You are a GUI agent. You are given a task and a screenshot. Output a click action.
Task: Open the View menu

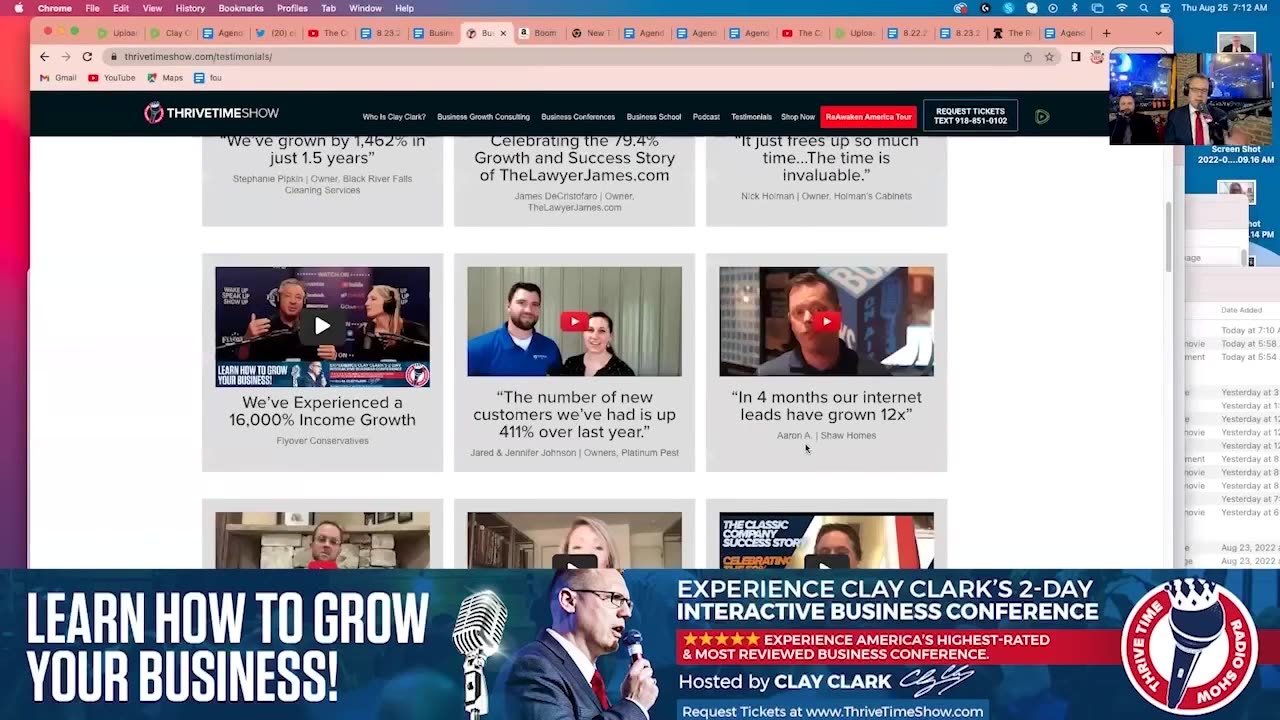coord(152,8)
